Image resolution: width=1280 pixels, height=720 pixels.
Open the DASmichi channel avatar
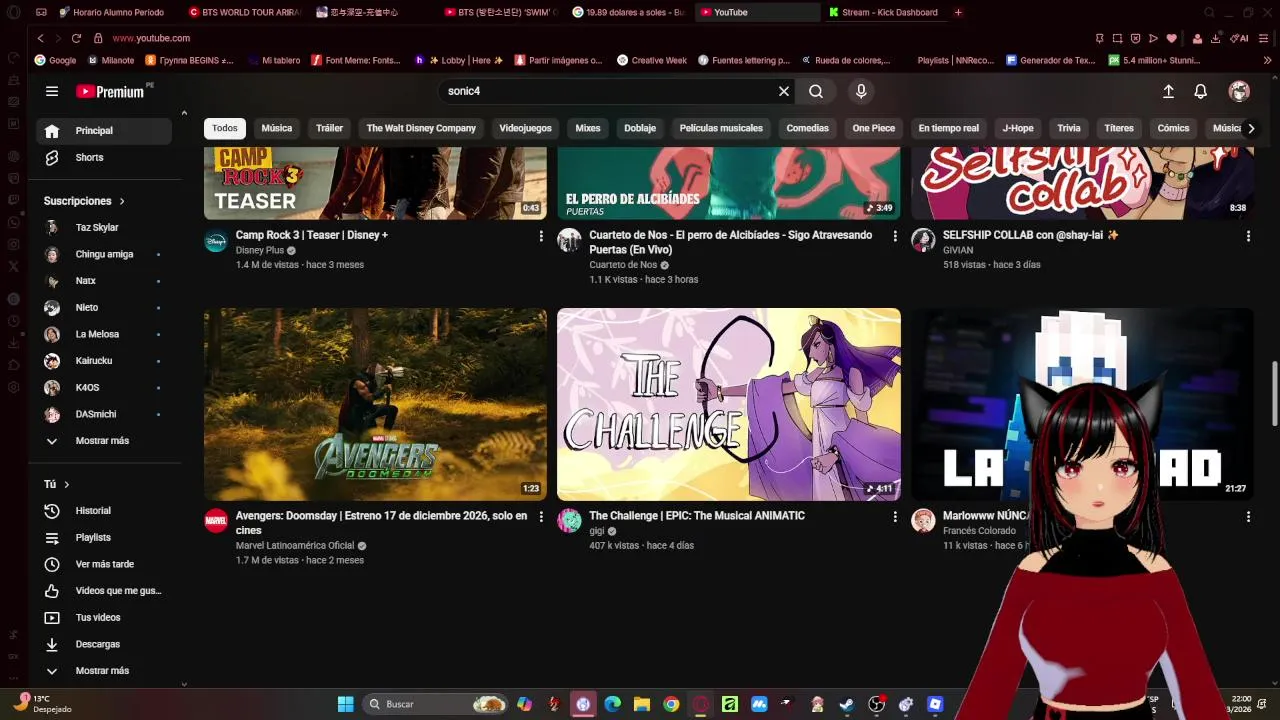coord(52,414)
